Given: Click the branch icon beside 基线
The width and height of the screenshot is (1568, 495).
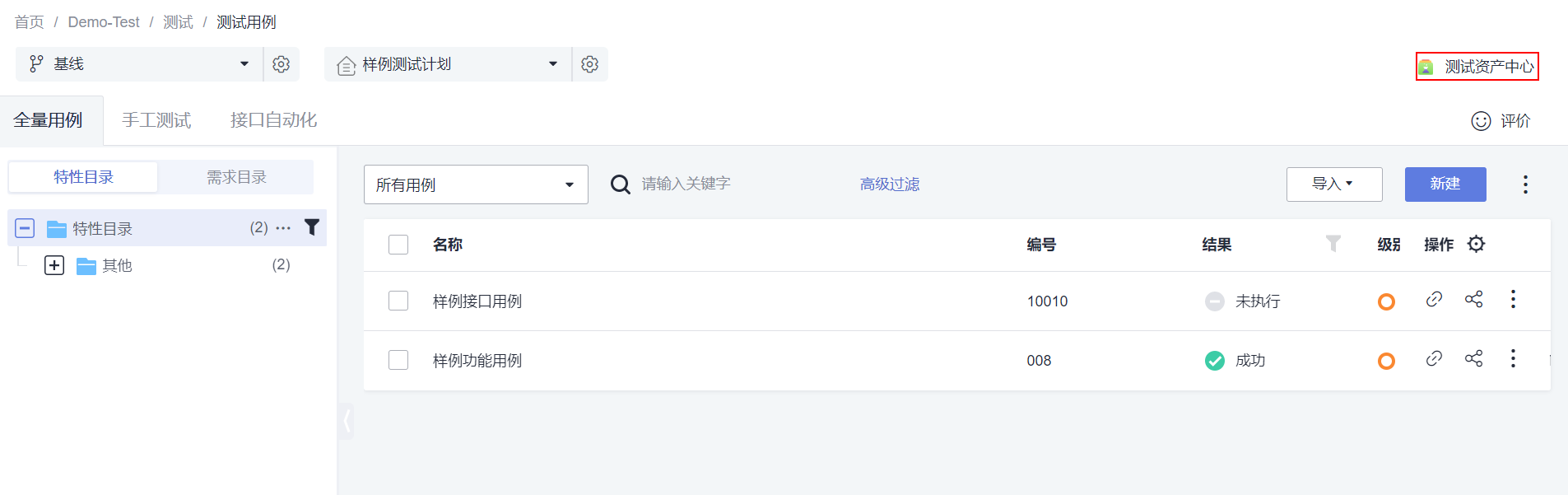Looking at the screenshot, I should (x=36, y=64).
